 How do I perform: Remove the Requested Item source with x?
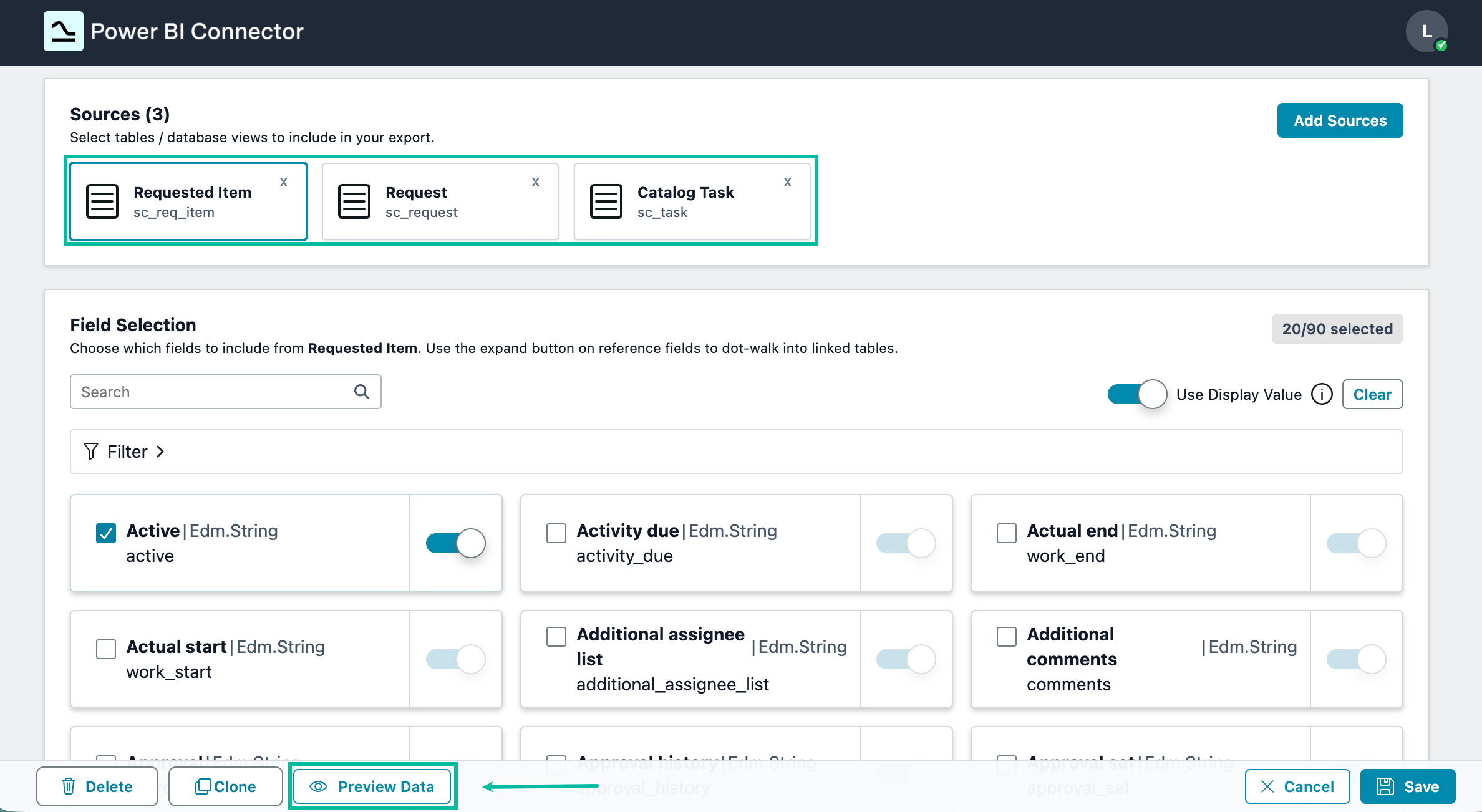(284, 182)
